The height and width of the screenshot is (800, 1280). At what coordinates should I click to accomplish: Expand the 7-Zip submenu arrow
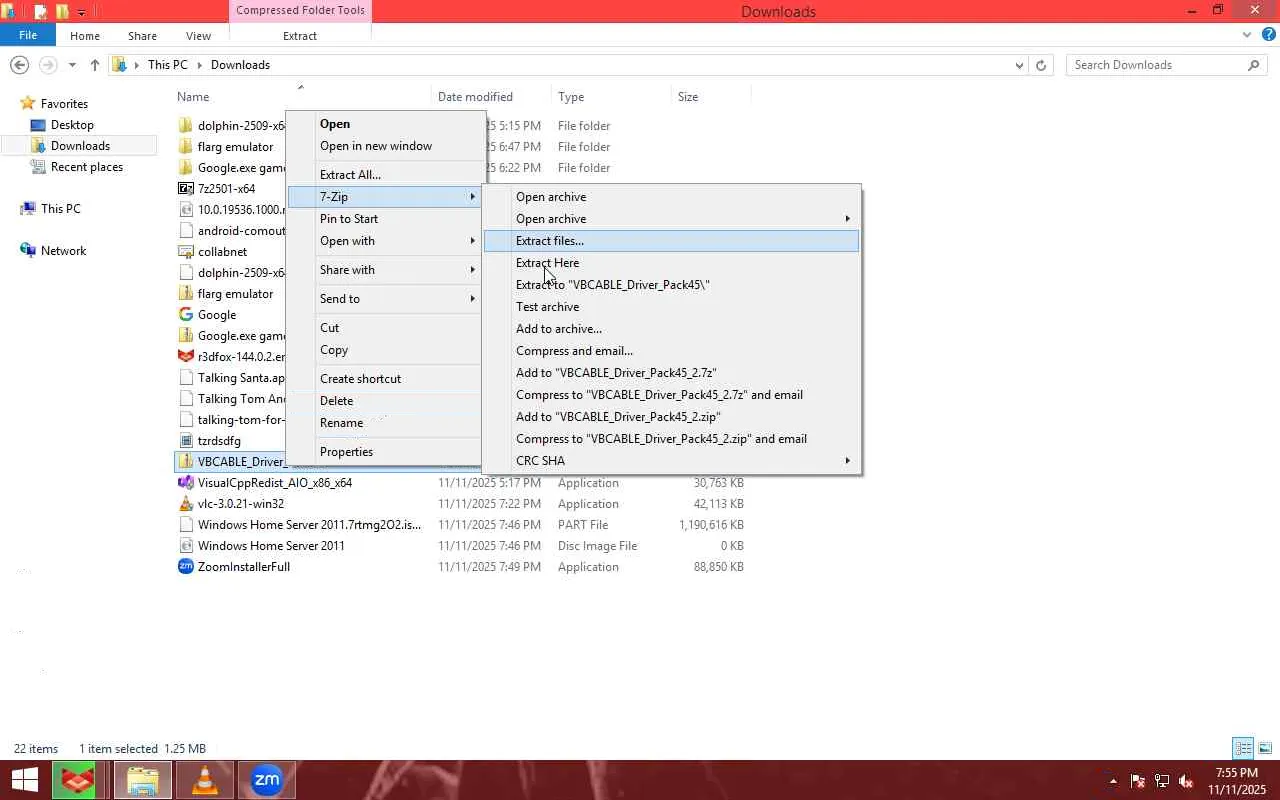click(x=473, y=197)
